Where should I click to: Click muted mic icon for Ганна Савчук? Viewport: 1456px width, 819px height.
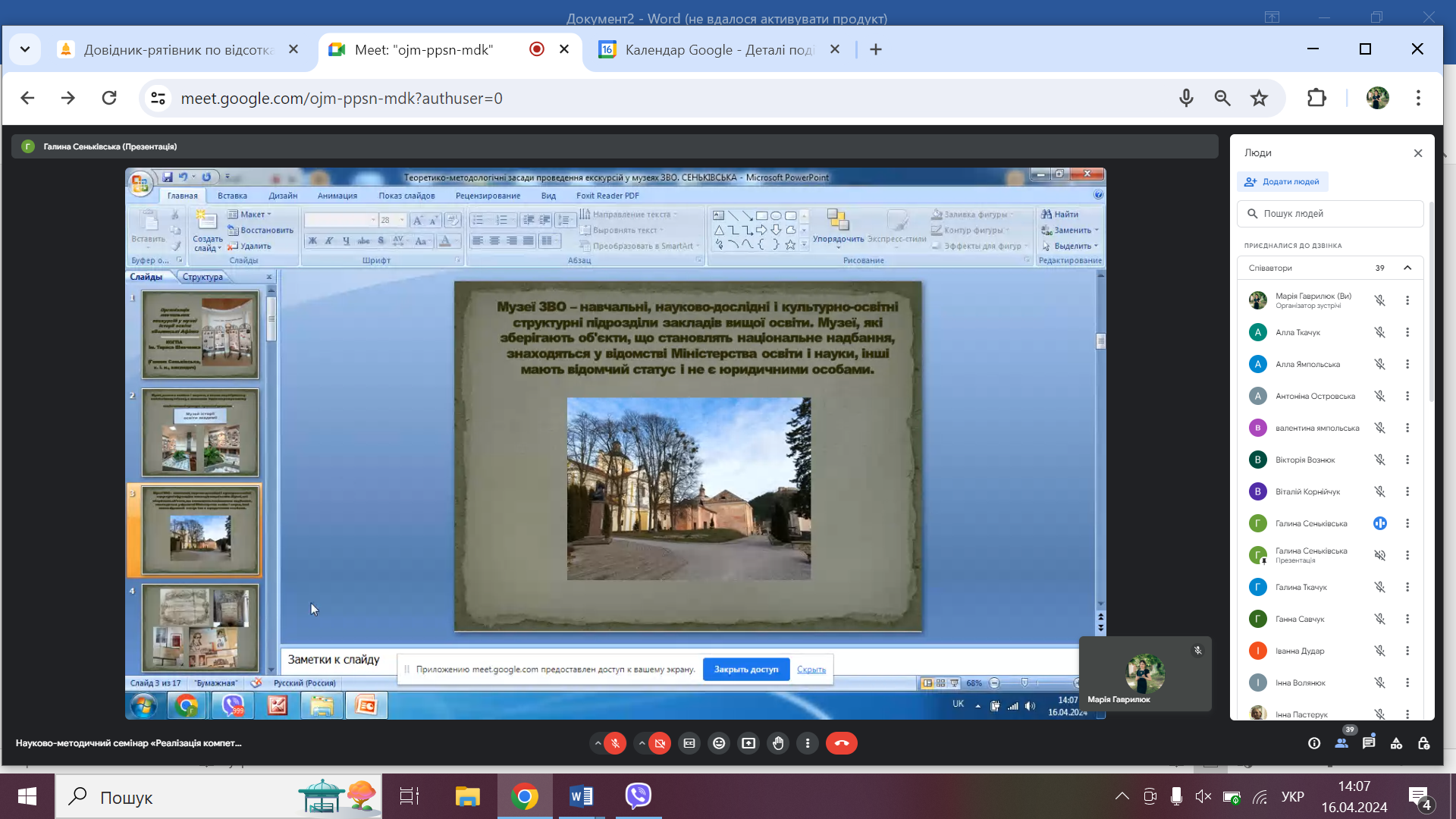(x=1380, y=619)
